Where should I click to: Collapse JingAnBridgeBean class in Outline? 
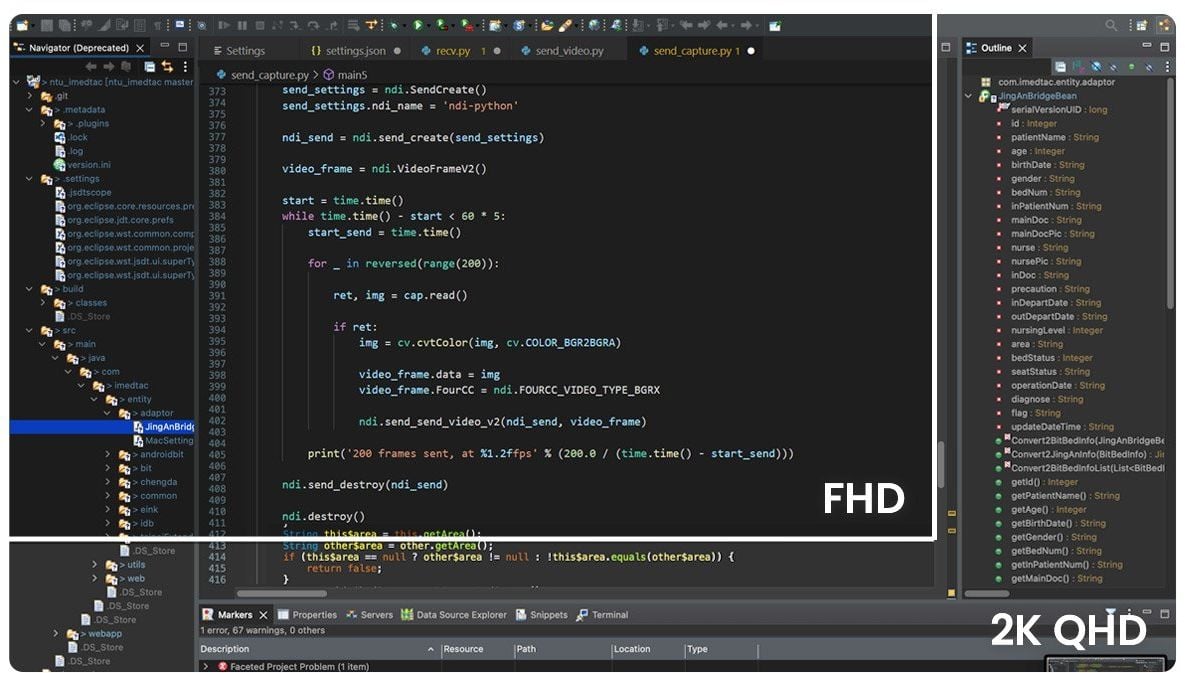(968, 96)
